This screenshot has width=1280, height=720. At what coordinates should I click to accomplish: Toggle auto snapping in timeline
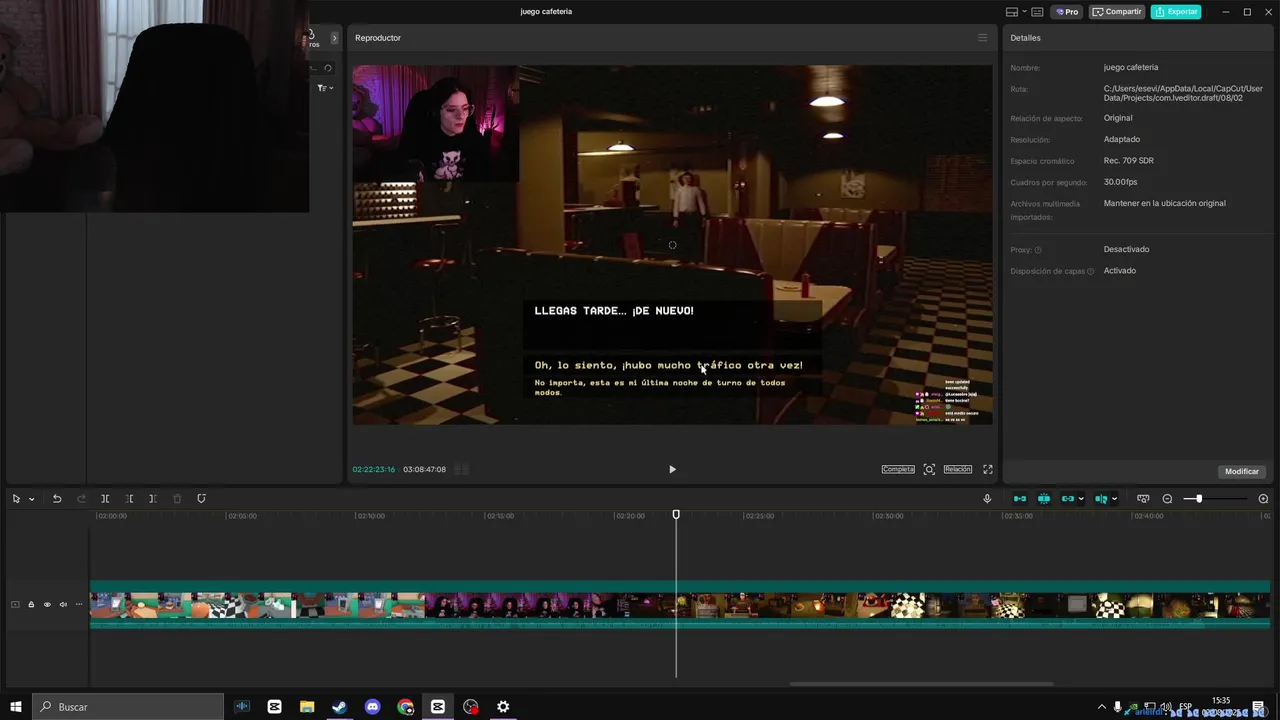[1044, 498]
